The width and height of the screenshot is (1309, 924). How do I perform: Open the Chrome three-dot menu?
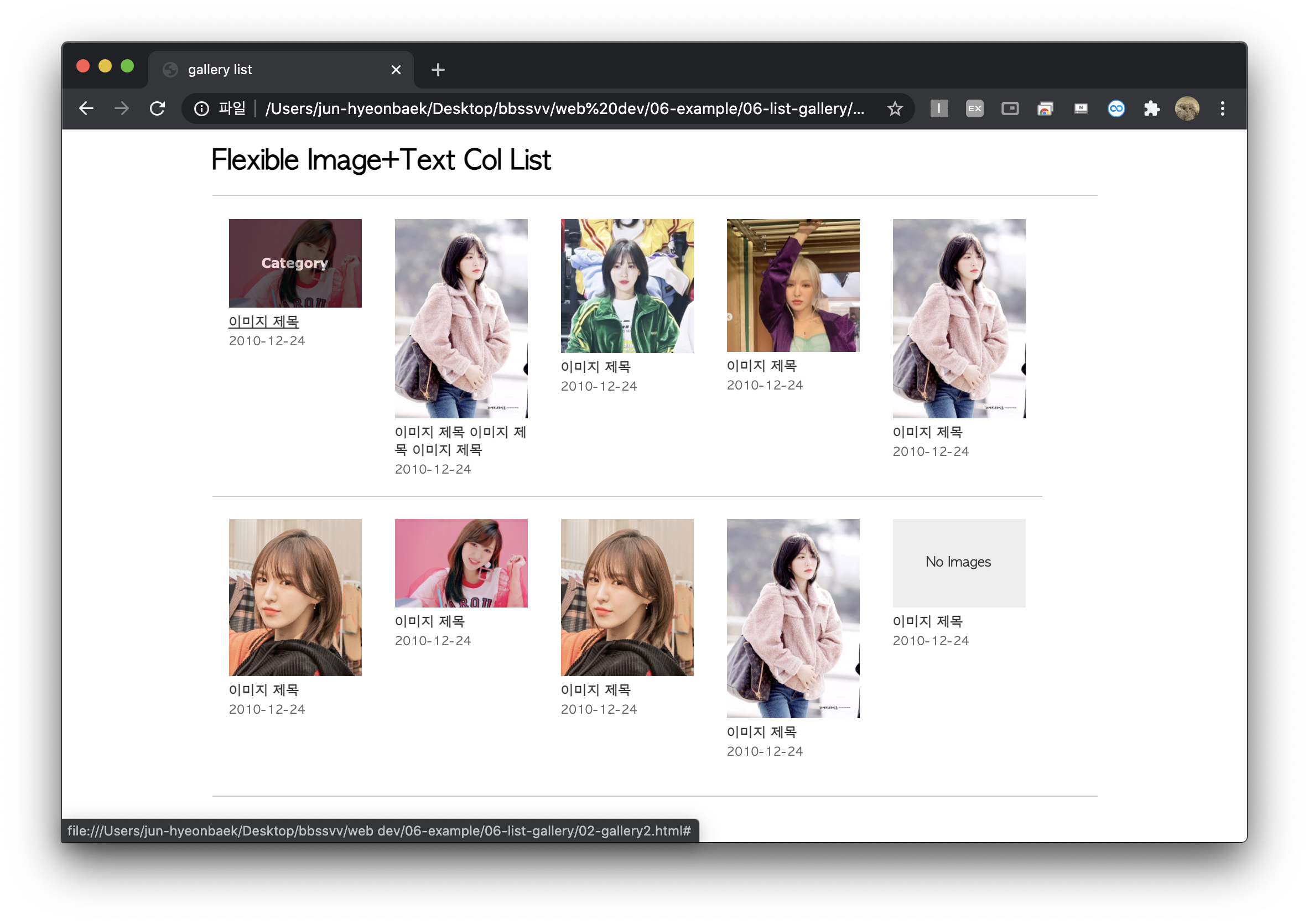1222,108
